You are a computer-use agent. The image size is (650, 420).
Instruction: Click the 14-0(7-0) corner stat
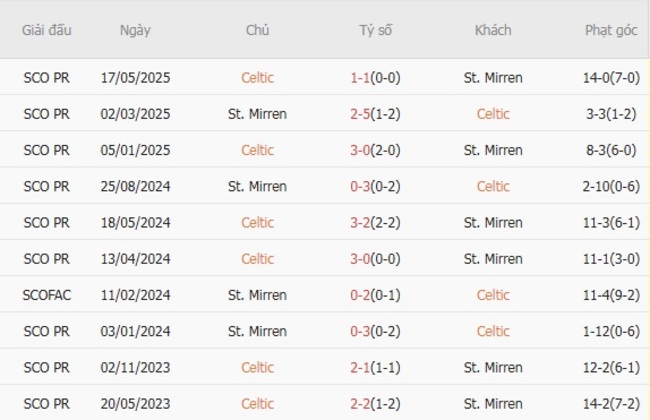tap(611, 77)
